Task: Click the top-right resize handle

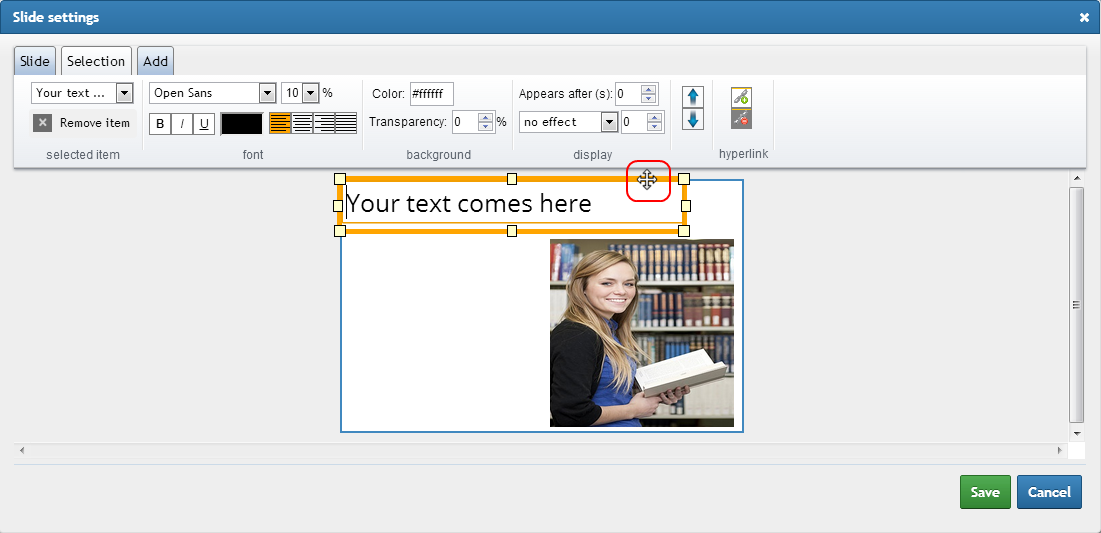Action: click(x=684, y=179)
